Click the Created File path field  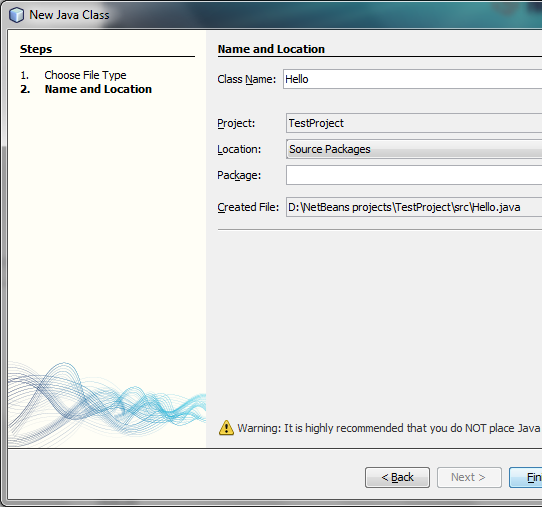414,207
